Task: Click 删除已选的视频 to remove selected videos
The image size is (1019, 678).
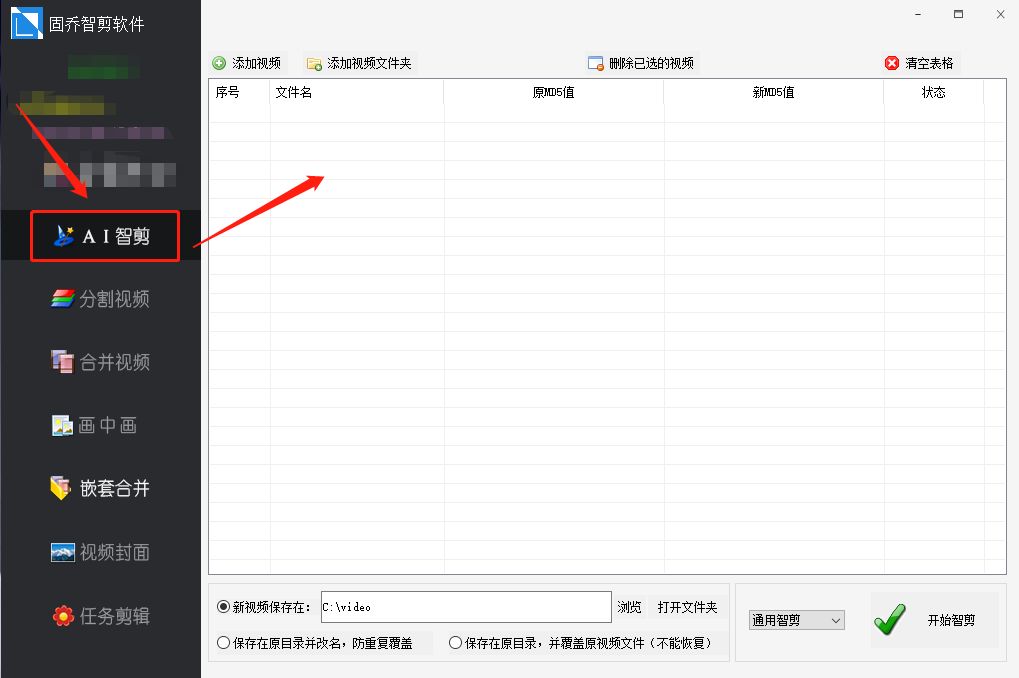Action: 642,62
